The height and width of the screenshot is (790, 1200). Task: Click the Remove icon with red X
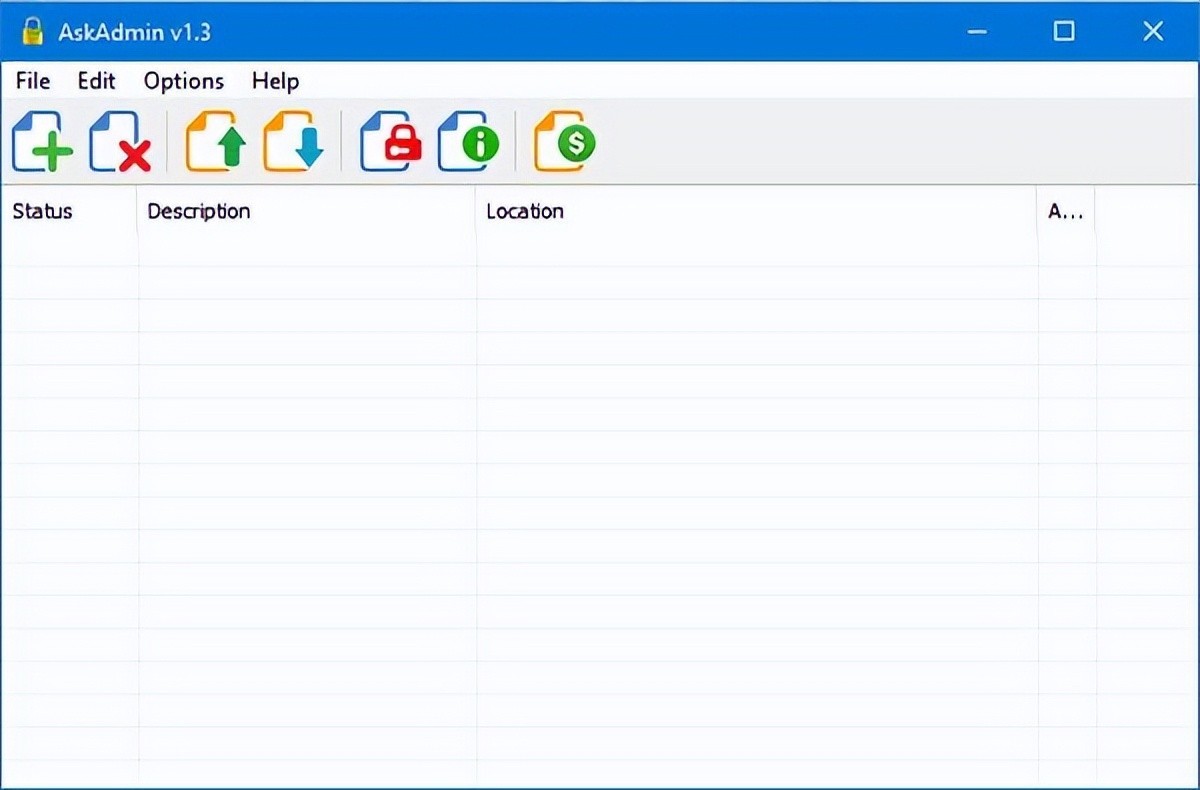pos(119,143)
